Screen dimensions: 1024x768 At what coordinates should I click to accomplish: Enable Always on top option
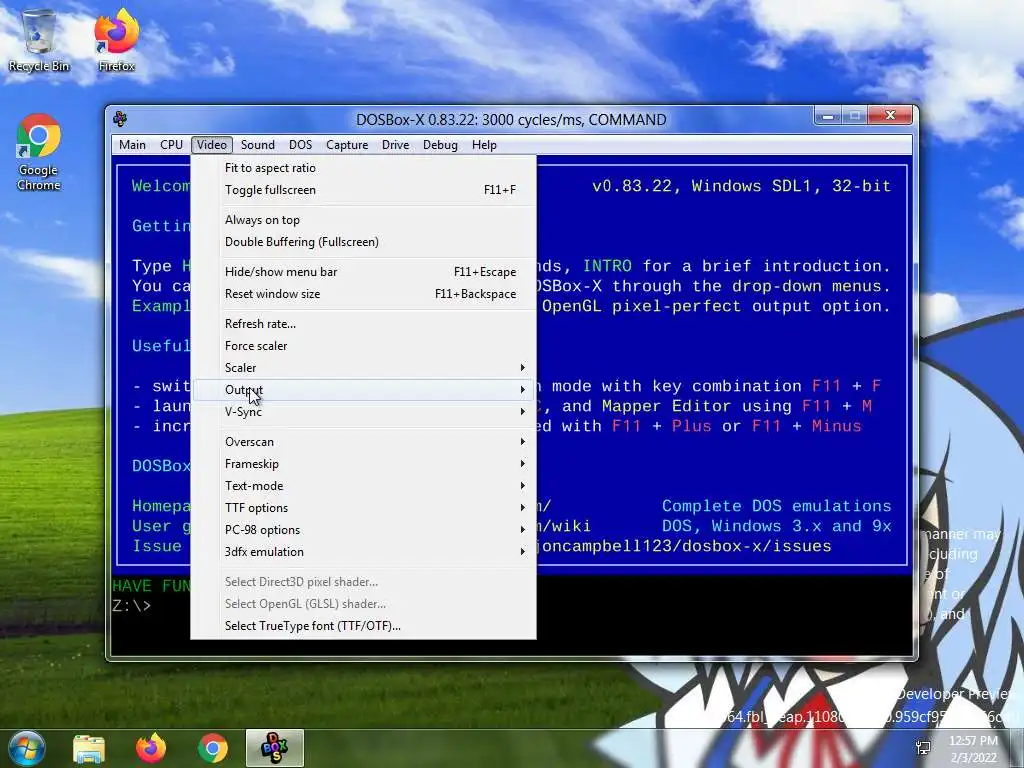363,220
